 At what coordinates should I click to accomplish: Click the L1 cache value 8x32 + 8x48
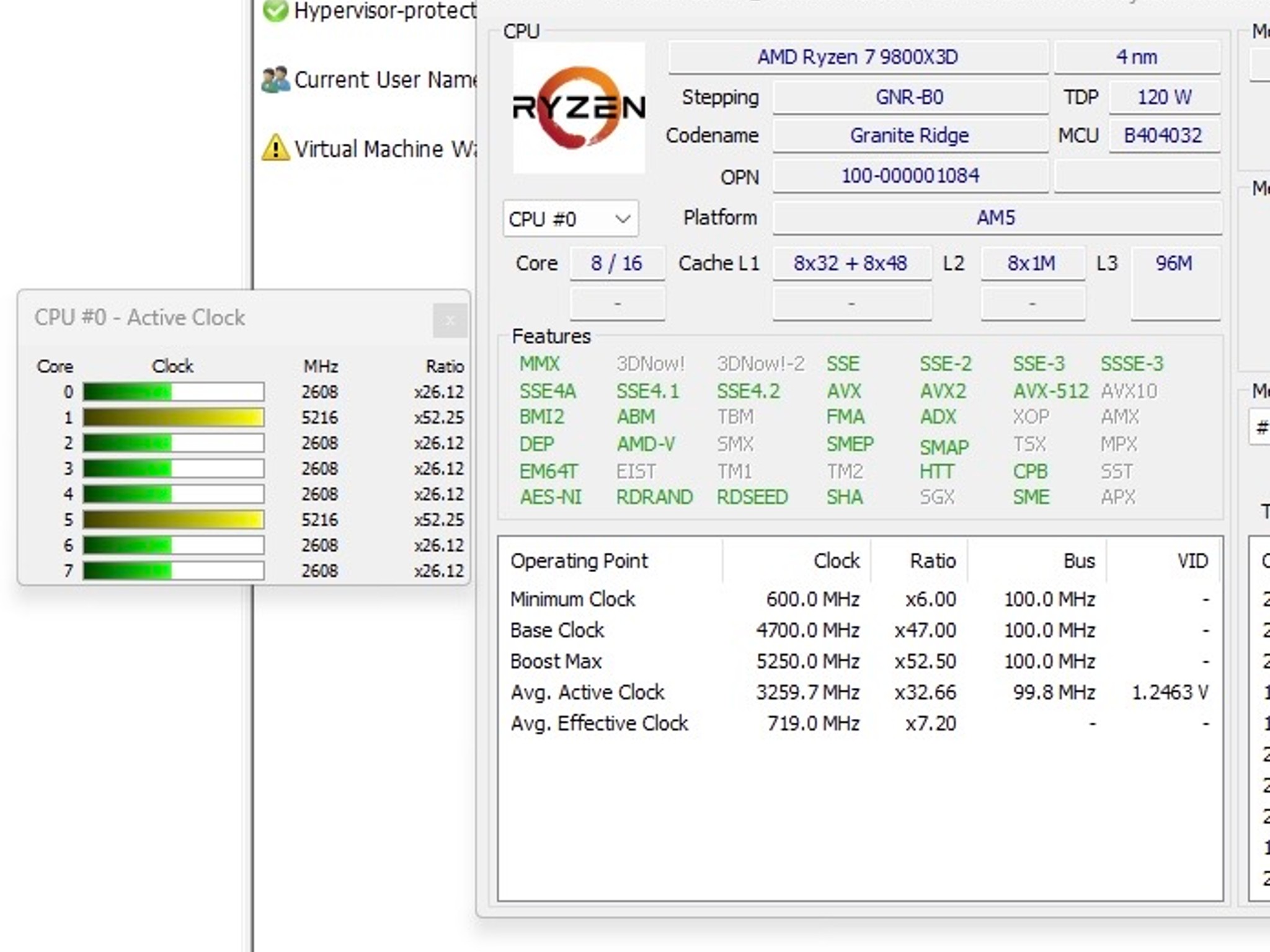[851, 263]
